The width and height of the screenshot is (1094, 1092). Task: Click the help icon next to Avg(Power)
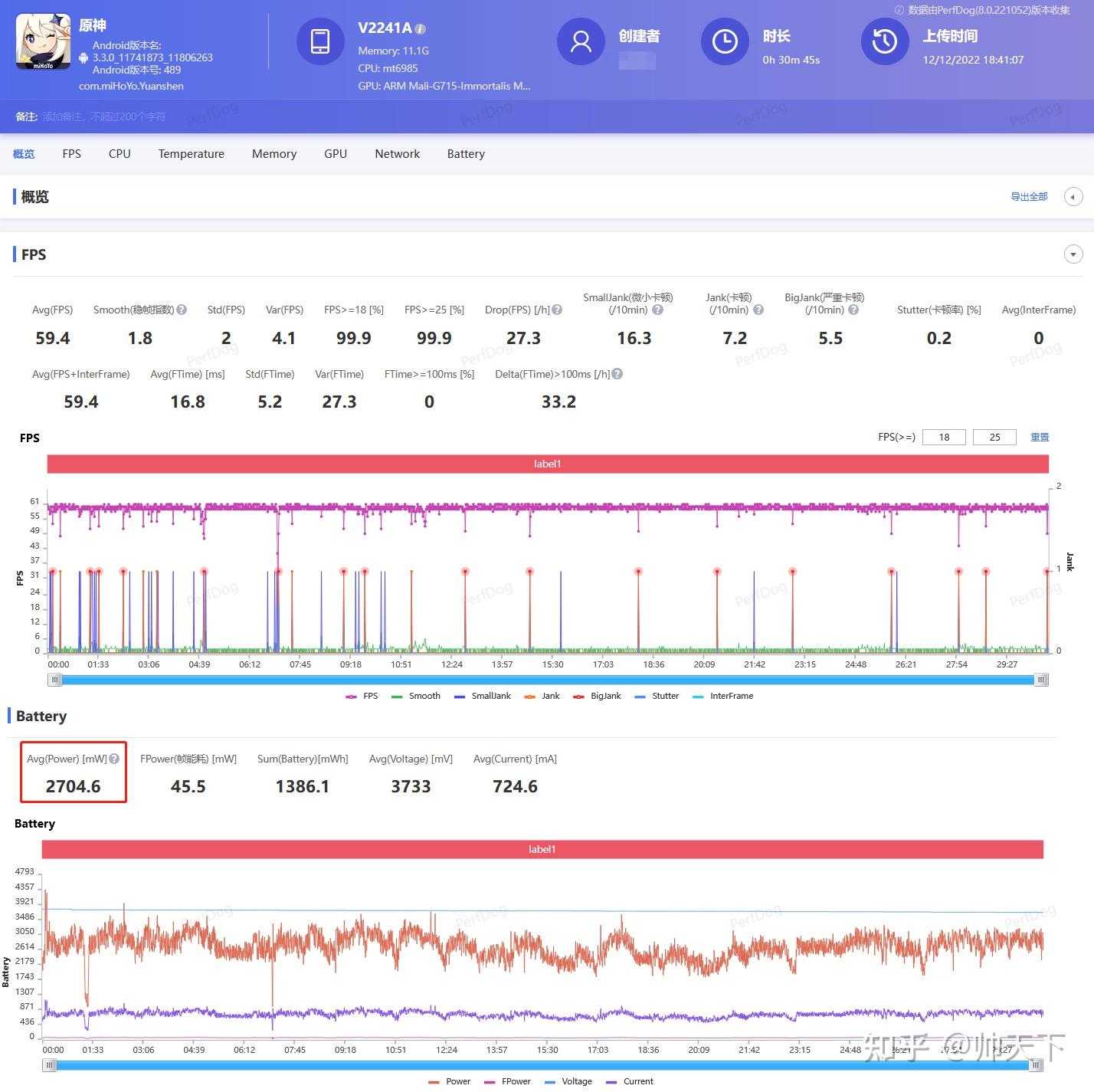pos(114,759)
